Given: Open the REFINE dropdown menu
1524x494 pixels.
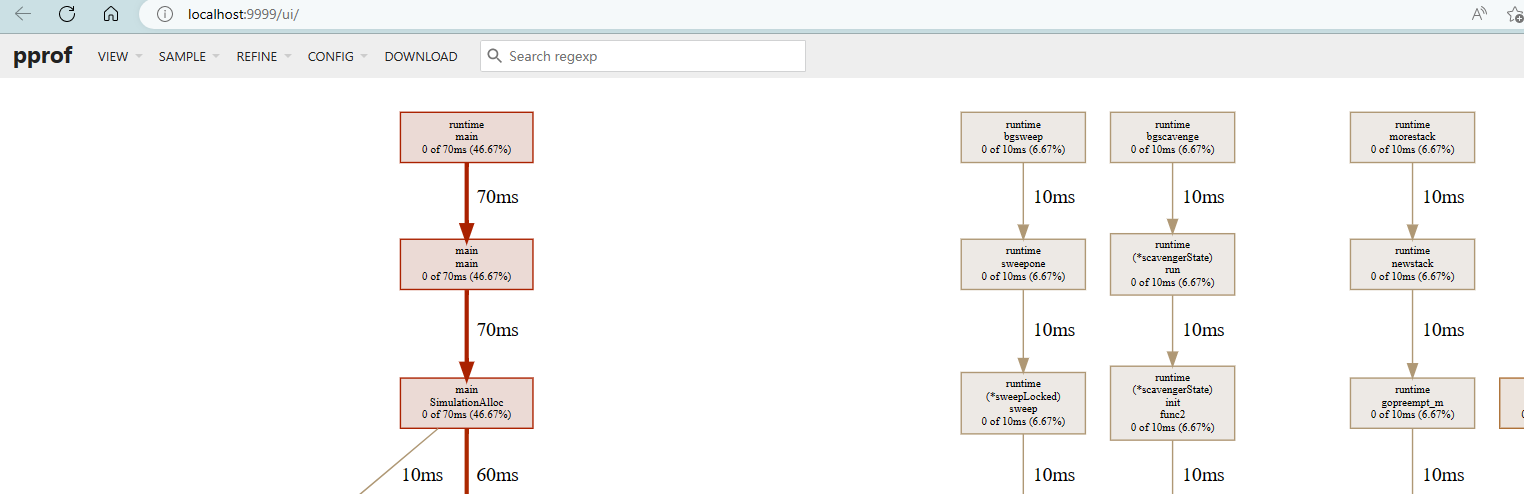Looking at the screenshot, I should click(x=264, y=57).
